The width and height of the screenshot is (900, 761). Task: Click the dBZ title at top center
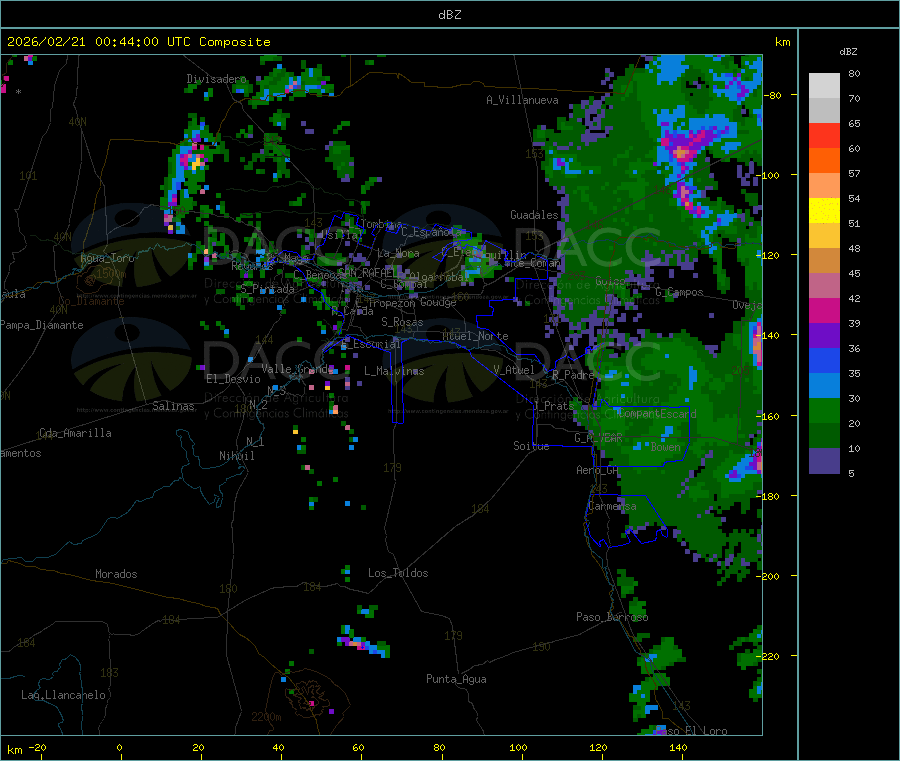[x=449, y=15]
